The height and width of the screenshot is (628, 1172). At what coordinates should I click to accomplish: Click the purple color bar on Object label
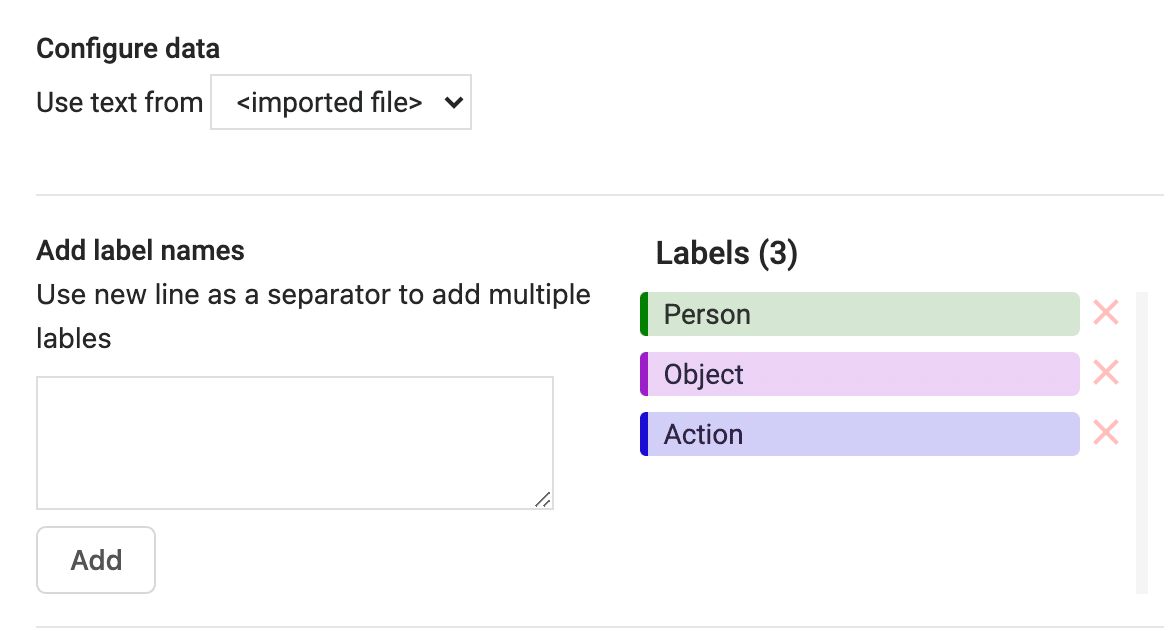pyautogui.click(x=643, y=373)
